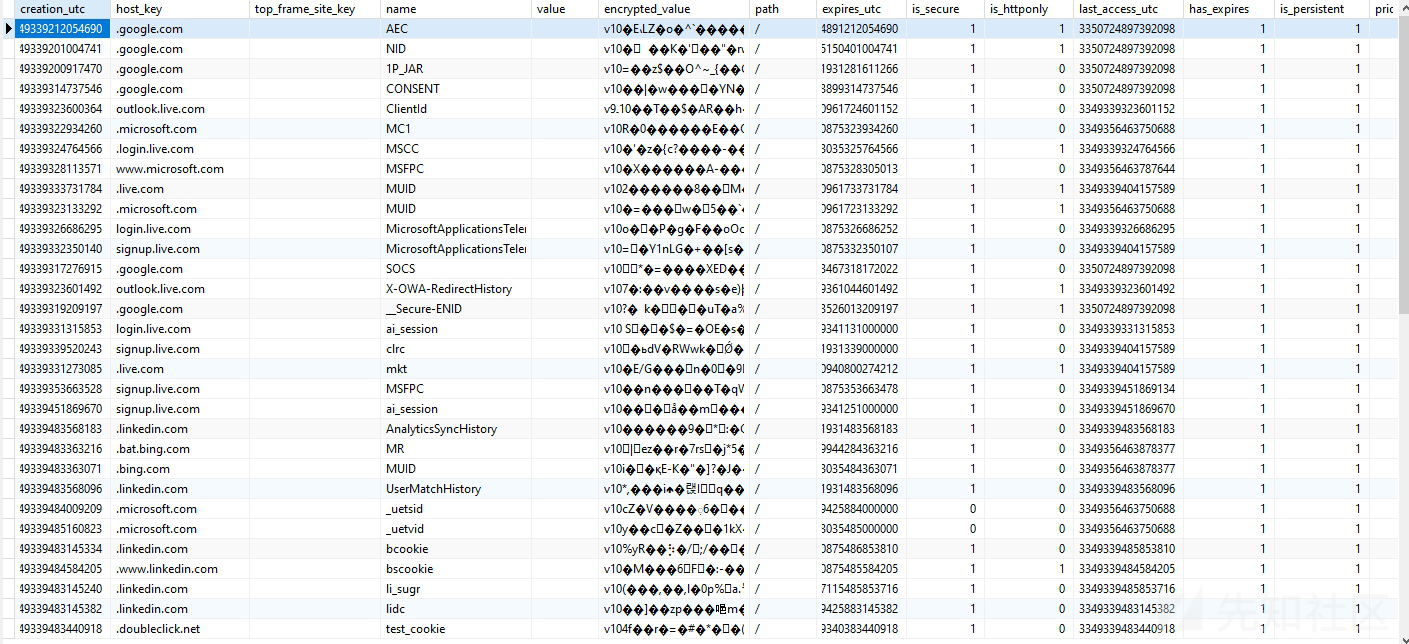Select the encrypted_value cell in the li_sugr row
The width and height of the screenshot is (1409, 644).
pos(674,589)
